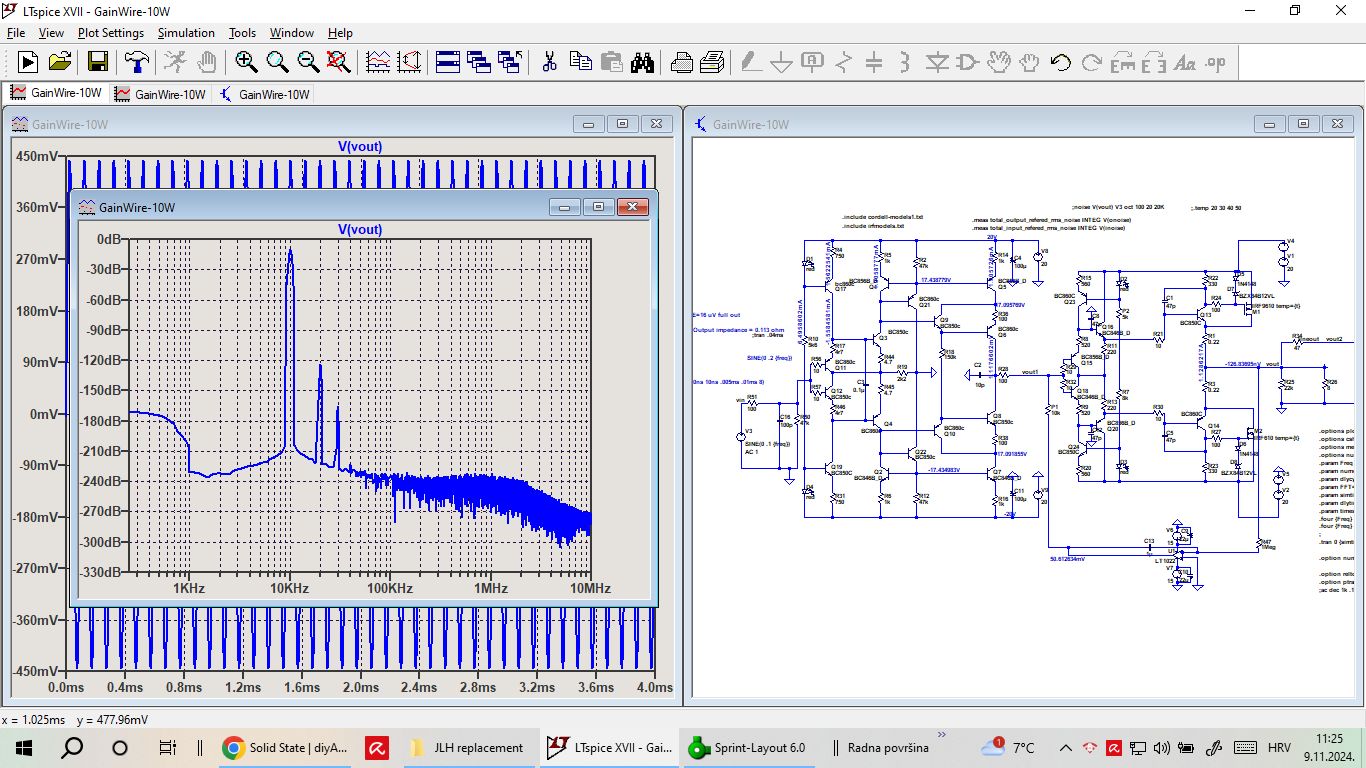This screenshot has width=1366, height=768.
Task: Select the Label Net tool
Action: click(x=812, y=62)
